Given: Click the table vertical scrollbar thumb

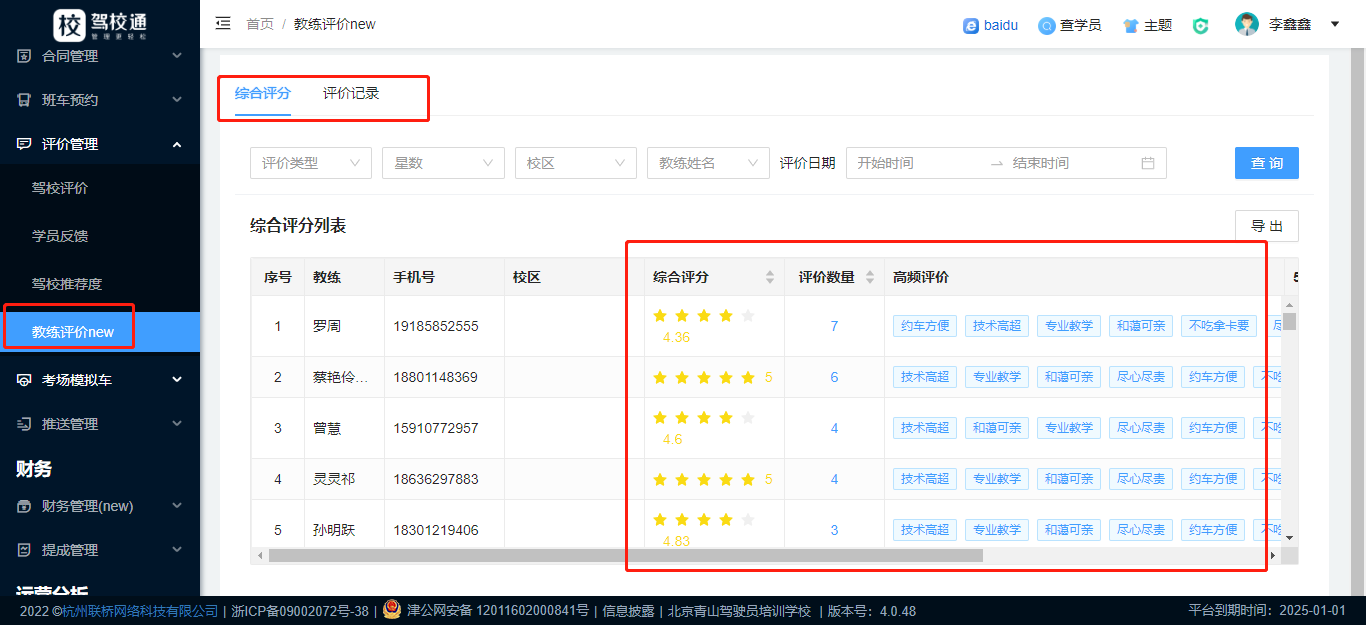Looking at the screenshot, I should [x=1290, y=321].
